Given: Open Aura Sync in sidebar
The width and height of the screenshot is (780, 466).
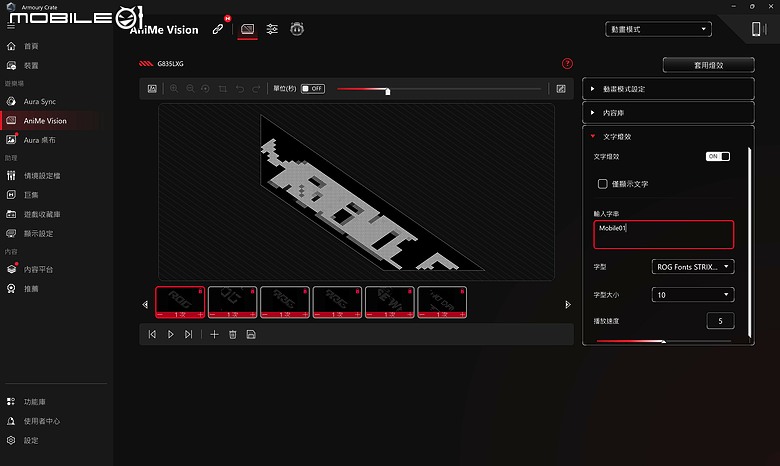Looking at the screenshot, I should point(40,101).
